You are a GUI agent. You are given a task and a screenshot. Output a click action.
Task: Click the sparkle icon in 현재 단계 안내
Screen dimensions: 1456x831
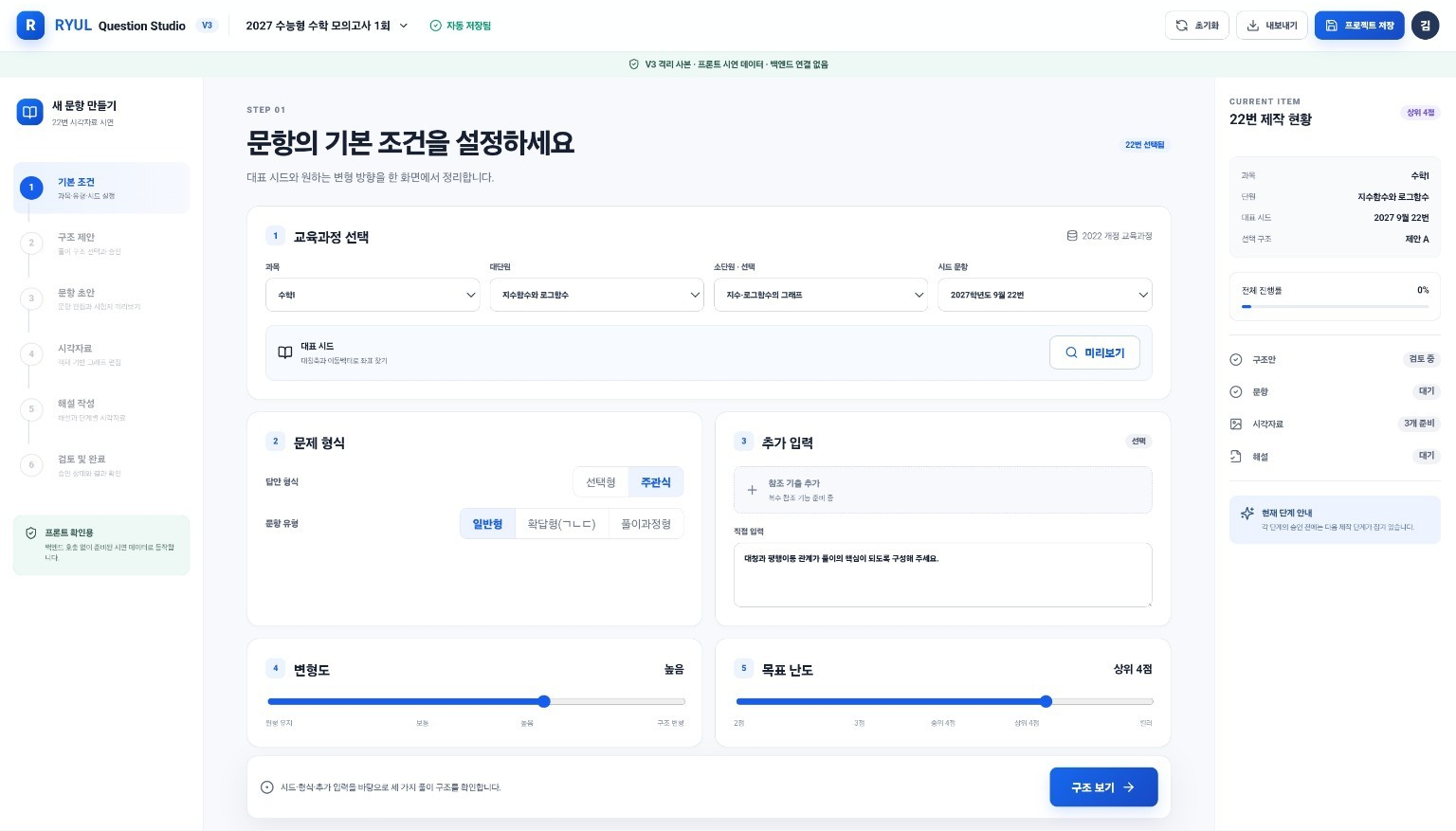[1247, 514]
